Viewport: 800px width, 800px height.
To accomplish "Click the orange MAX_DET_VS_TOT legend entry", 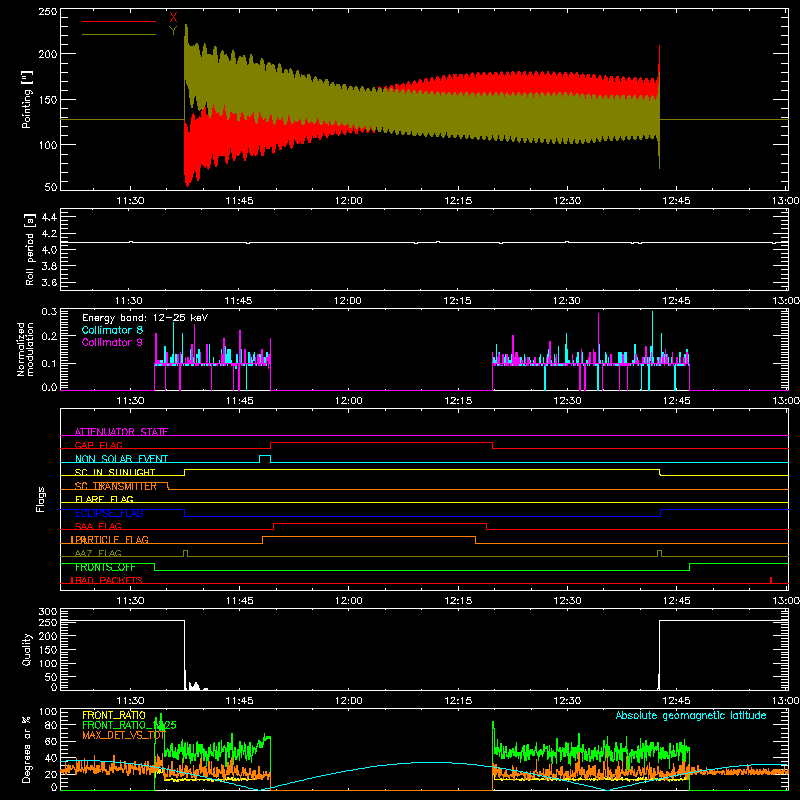I will [123, 735].
